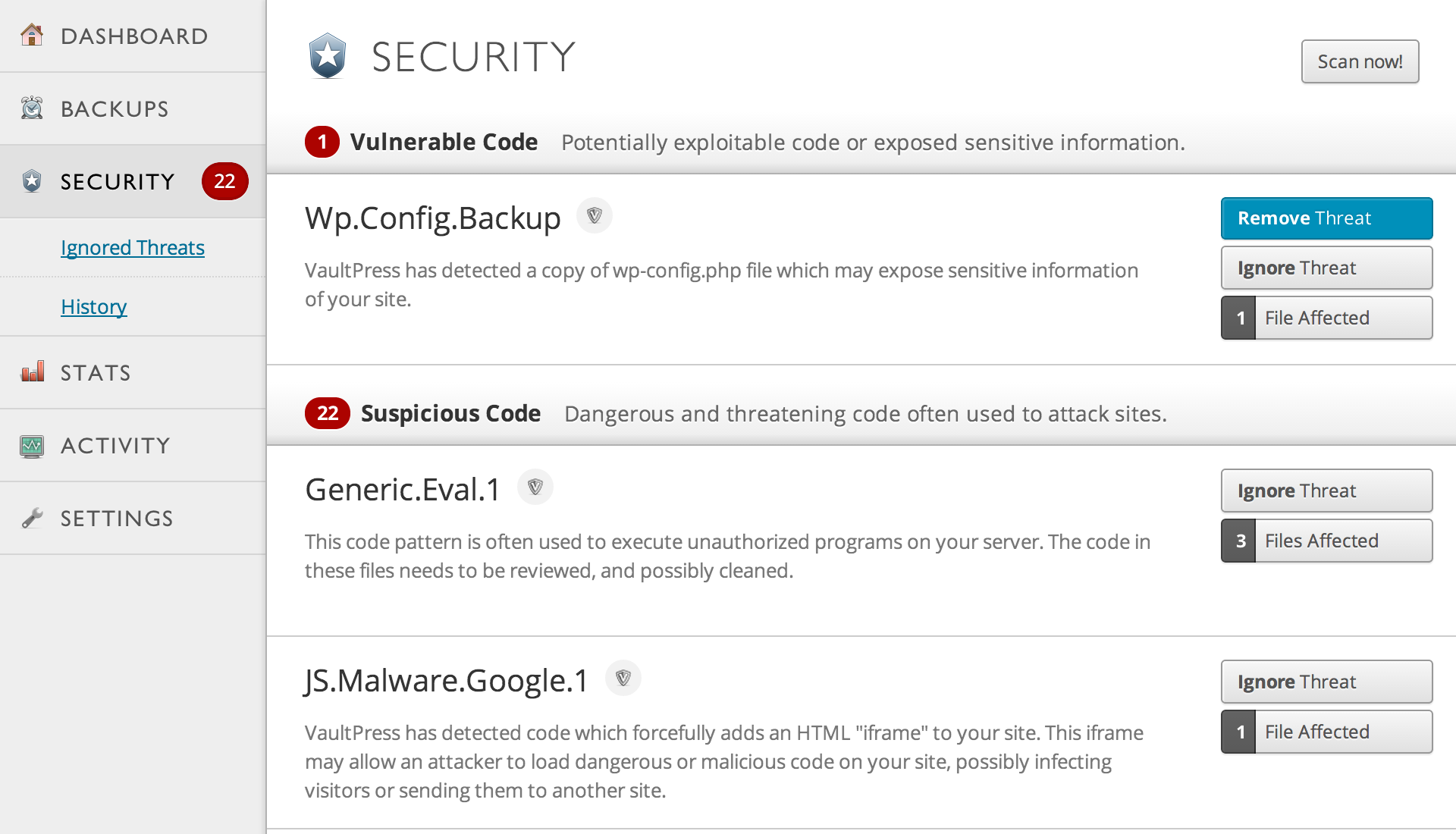Click the 3 Files Affected button for Generic.Eval.1
Image resolution: width=1456 pixels, height=834 pixels.
click(x=1328, y=540)
